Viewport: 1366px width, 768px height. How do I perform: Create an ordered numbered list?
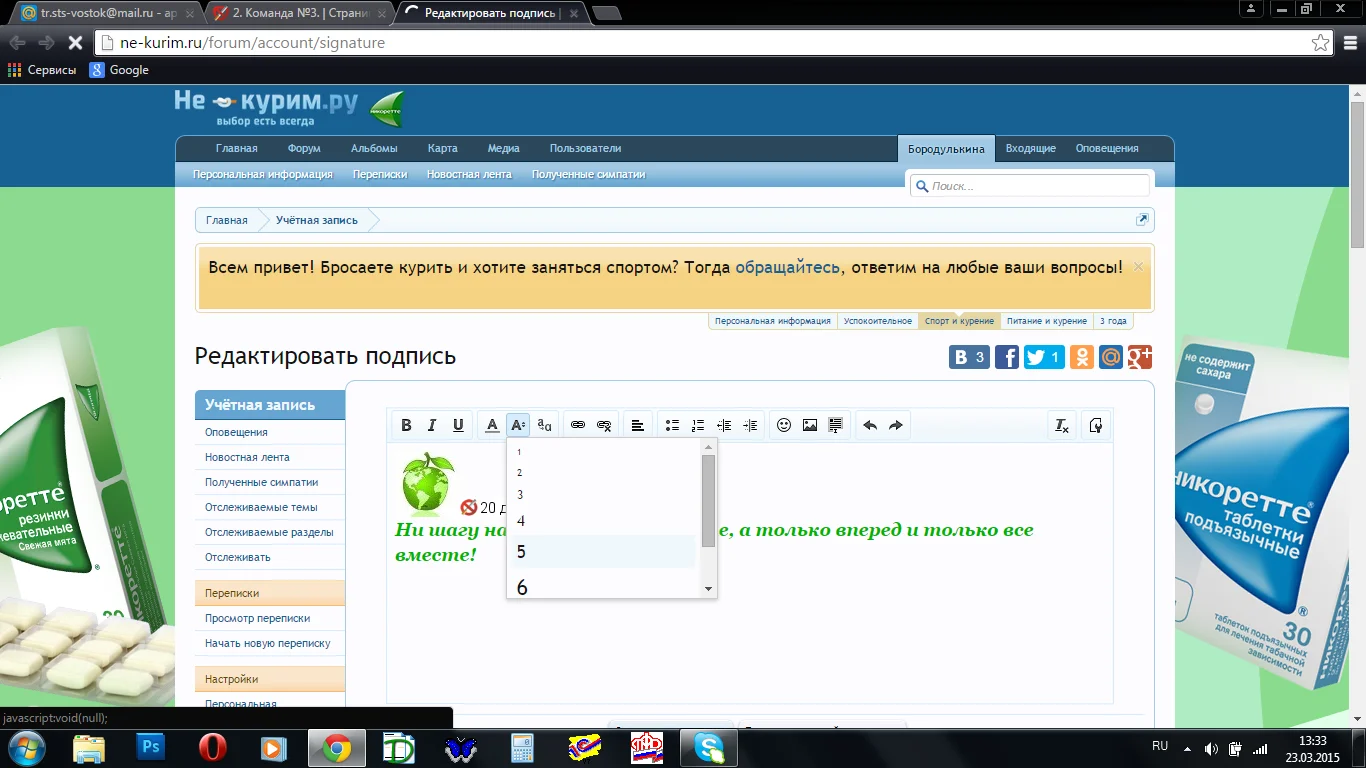click(698, 425)
